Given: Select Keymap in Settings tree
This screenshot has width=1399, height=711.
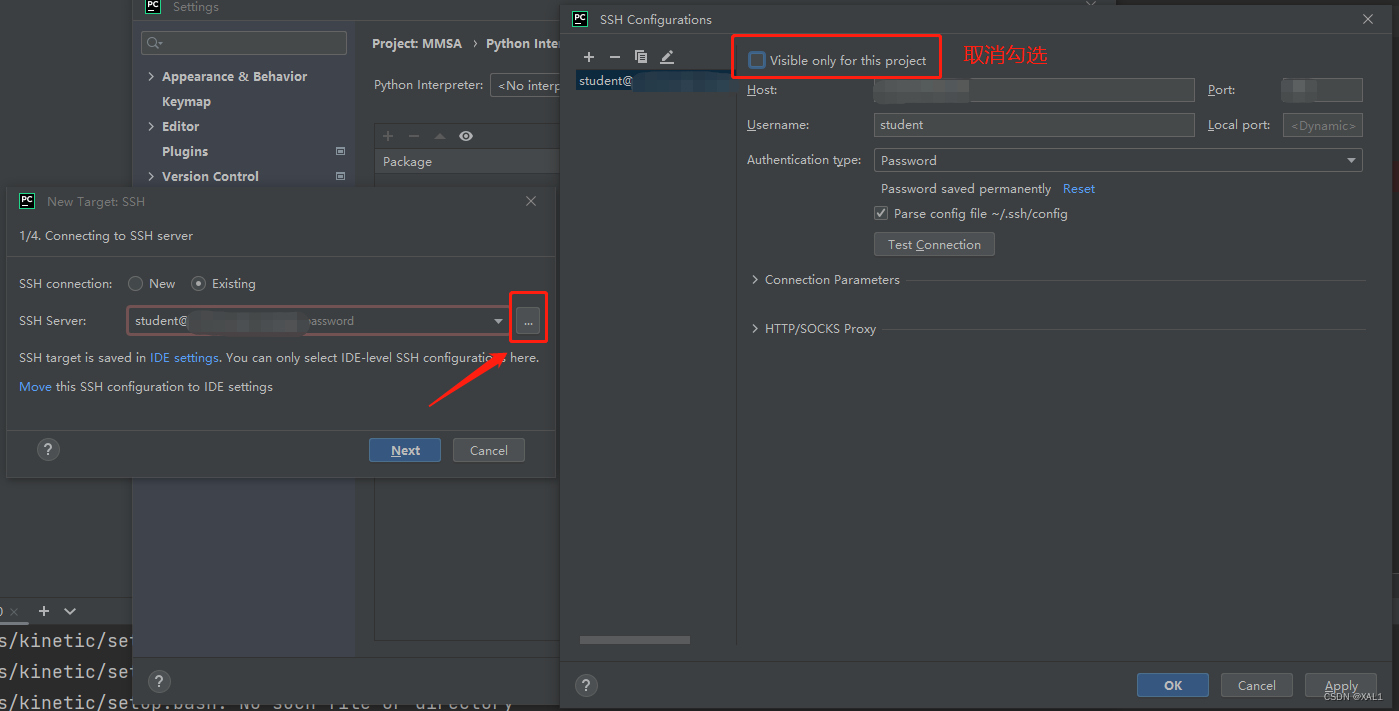Looking at the screenshot, I should click(x=186, y=102).
